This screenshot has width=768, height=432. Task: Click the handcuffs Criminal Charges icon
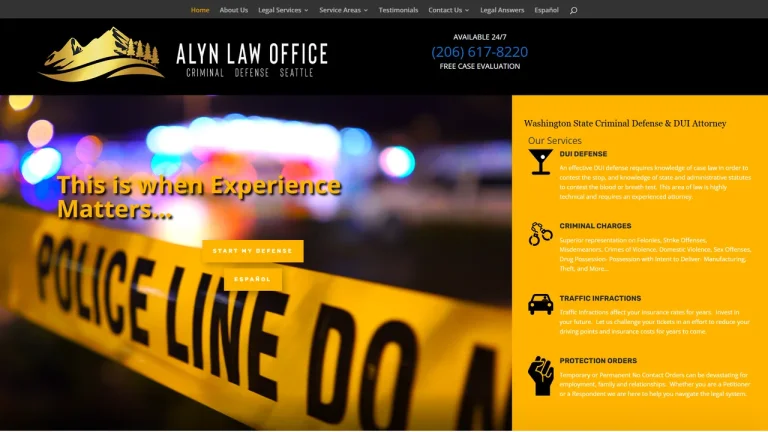(540, 234)
